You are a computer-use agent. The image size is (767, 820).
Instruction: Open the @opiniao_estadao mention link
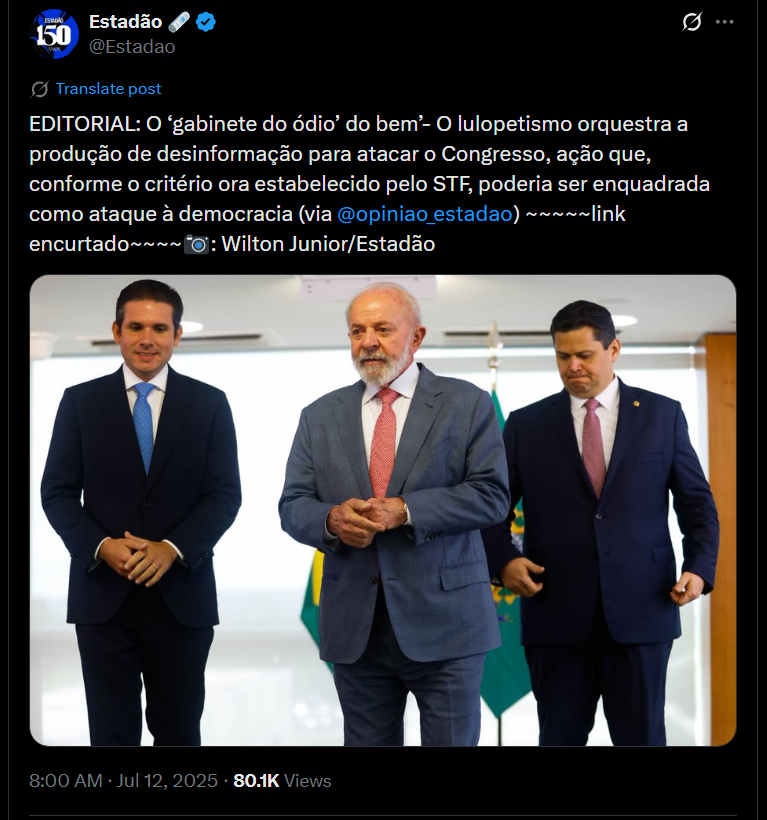pyautogui.click(x=425, y=214)
